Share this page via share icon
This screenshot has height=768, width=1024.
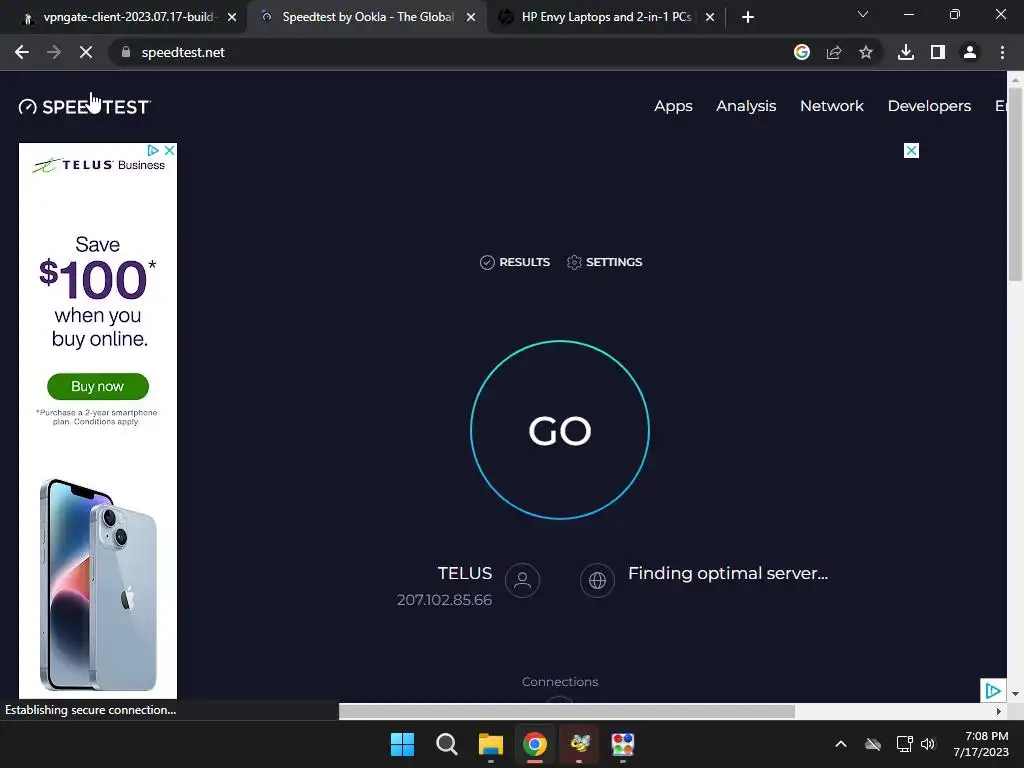[834, 52]
